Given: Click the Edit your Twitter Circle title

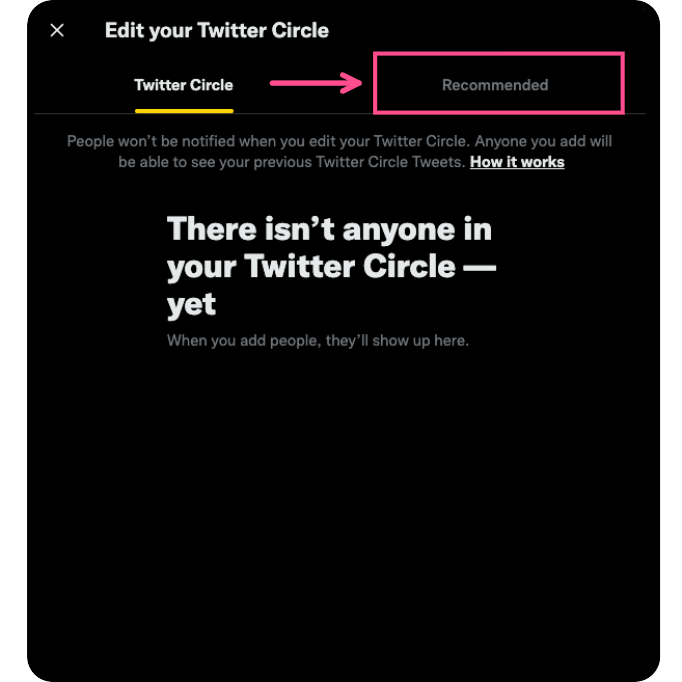Looking at the screenshot, I should pos(217,30).
